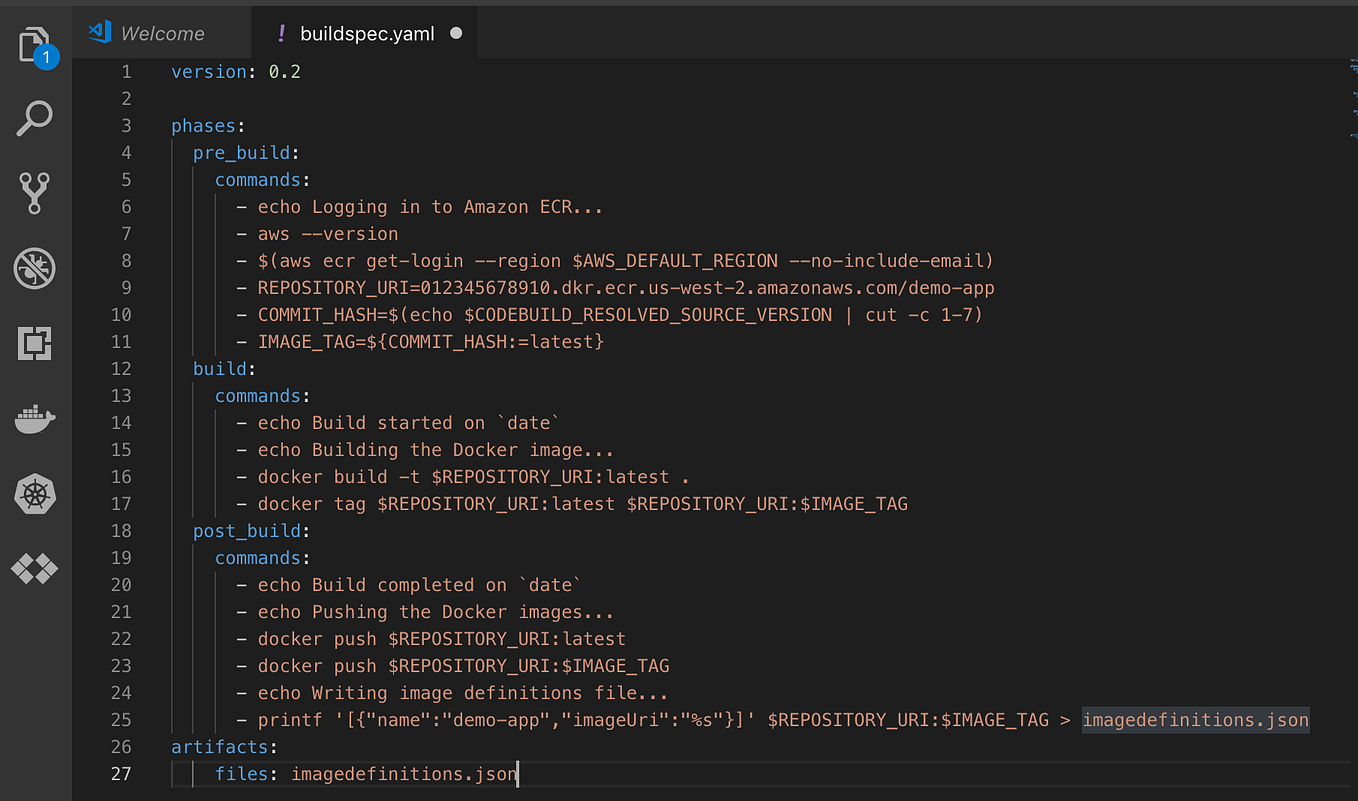Screen dimensions: 1358x801
Task: Open the Kubernetes extension view
Action: point(35,494)
